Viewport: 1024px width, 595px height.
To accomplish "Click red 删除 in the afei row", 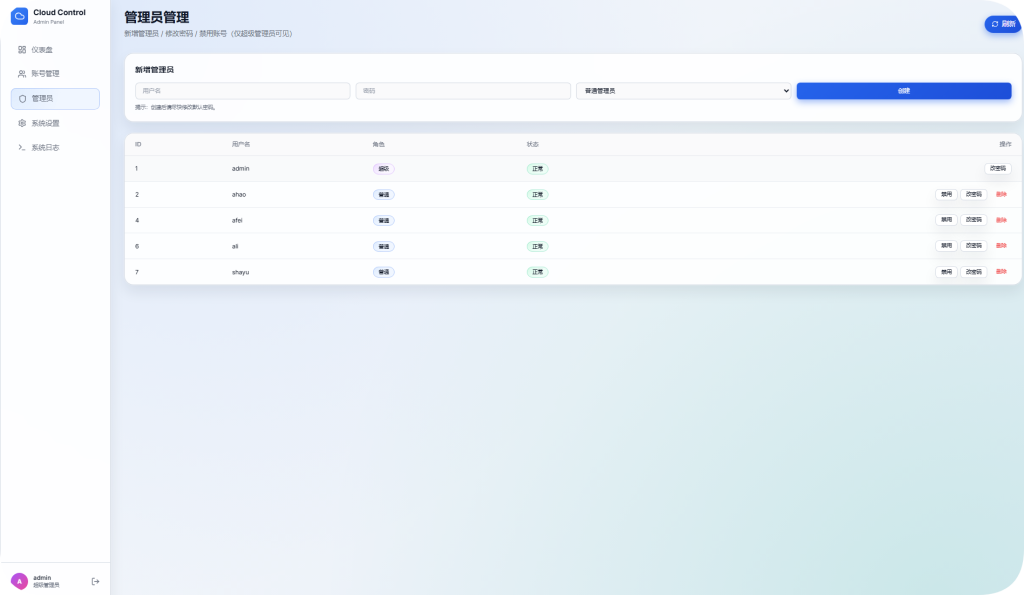I will coord(1001,220).
